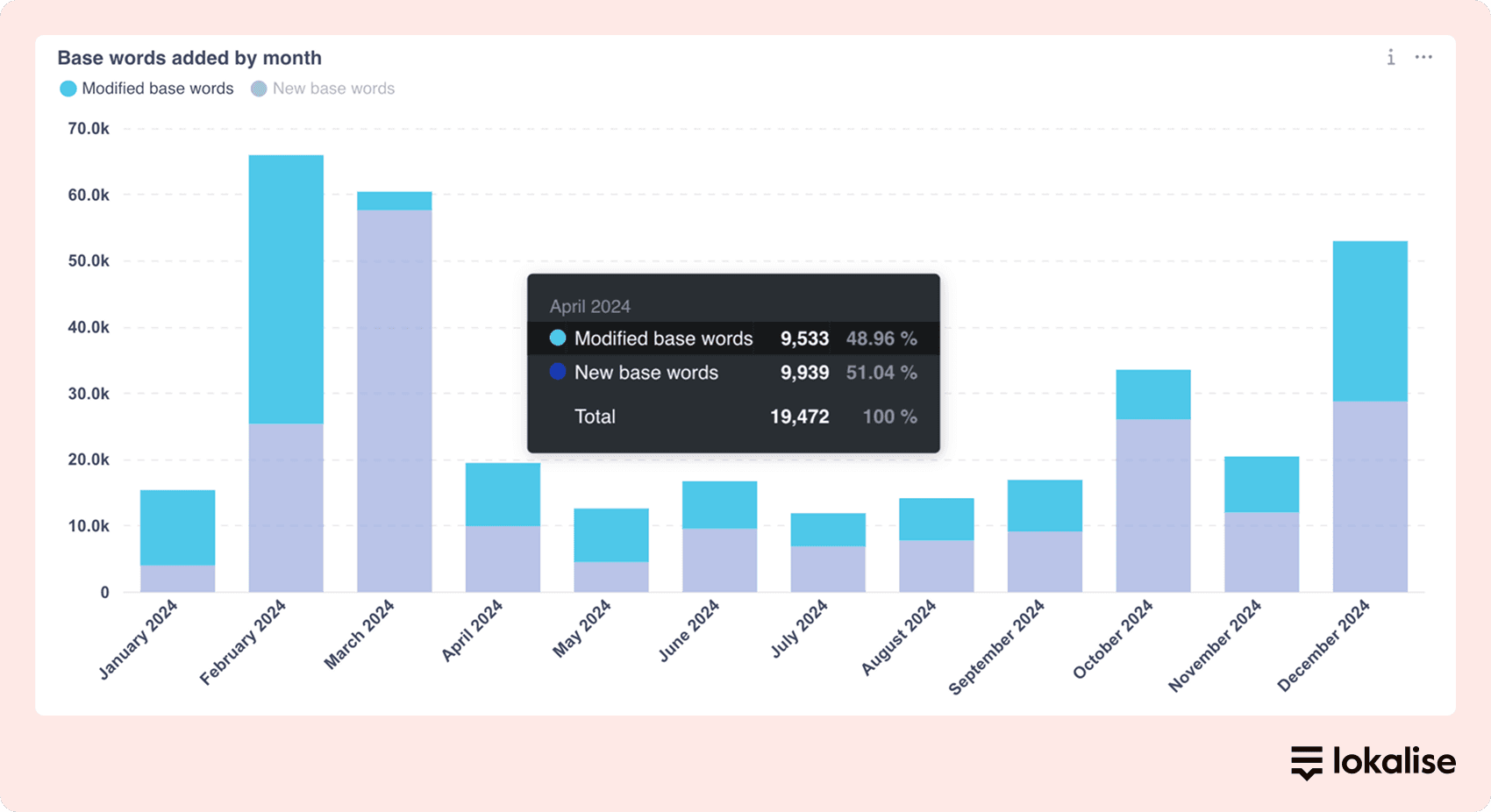Image resolution: width=1491 pixels, height=812 pixels.
Task: Click the info icon on the chart card
Action: 1391,58
